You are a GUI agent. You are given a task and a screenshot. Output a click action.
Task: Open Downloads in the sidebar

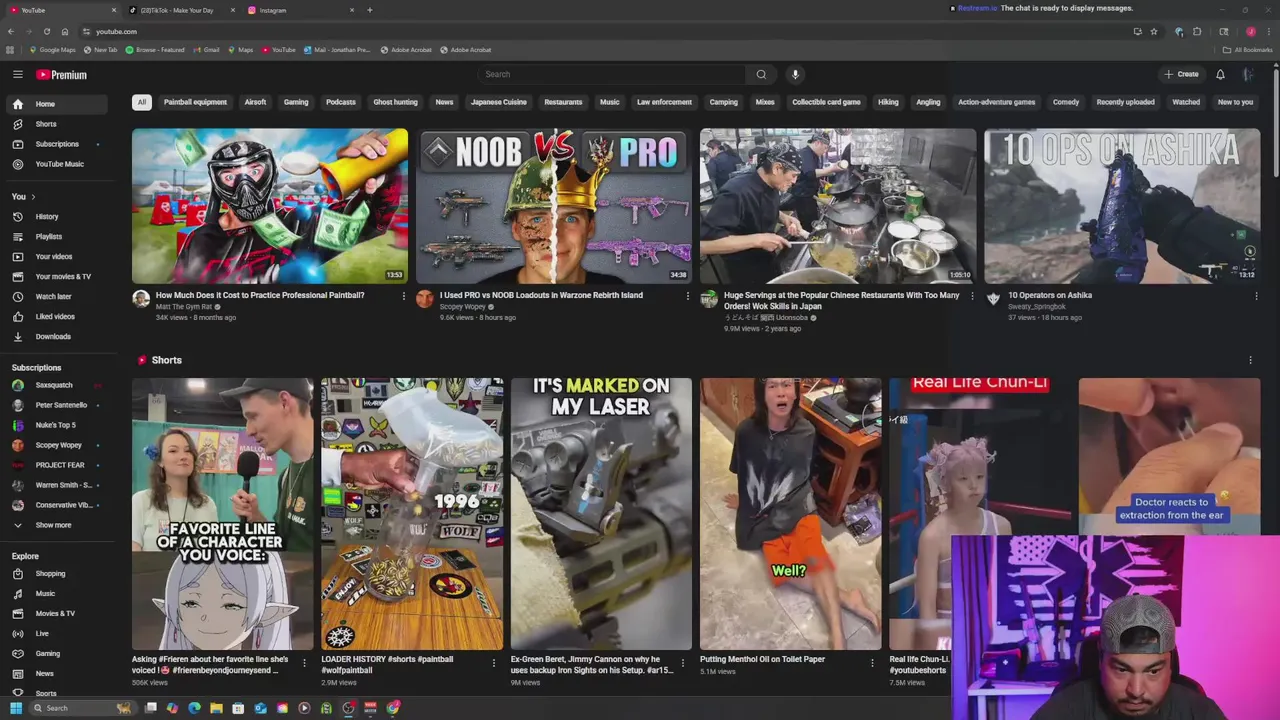point(58,336)
